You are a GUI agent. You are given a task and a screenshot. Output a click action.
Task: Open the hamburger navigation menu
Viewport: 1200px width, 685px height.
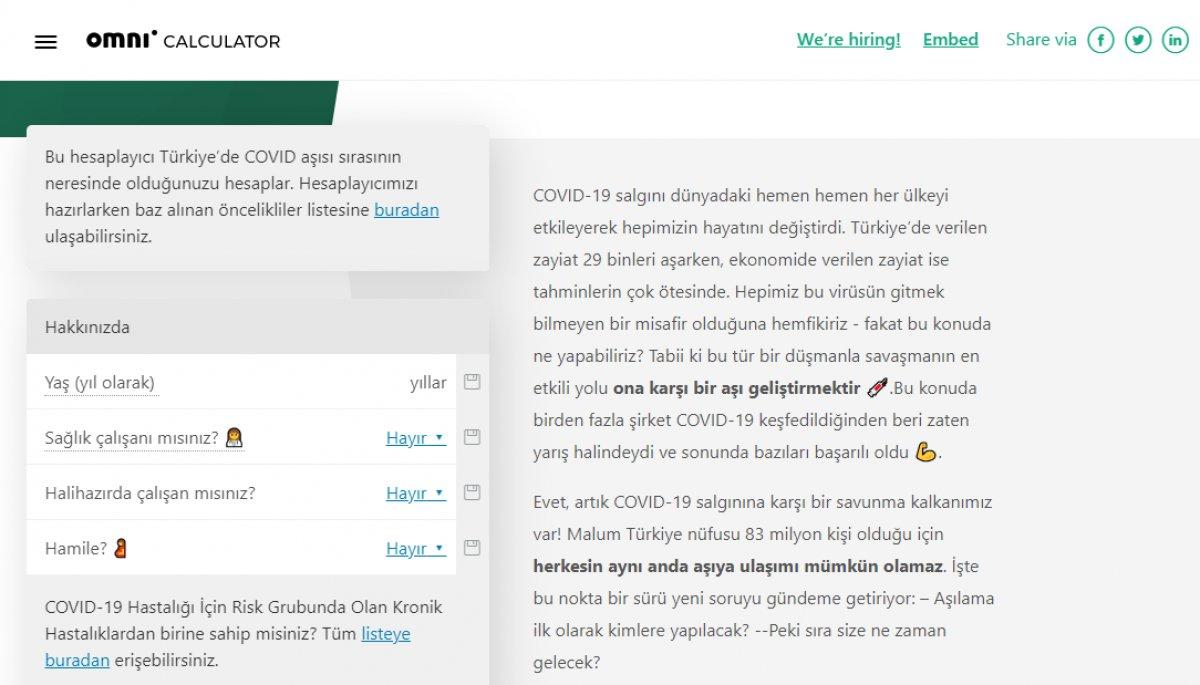[x=46, y=41]
